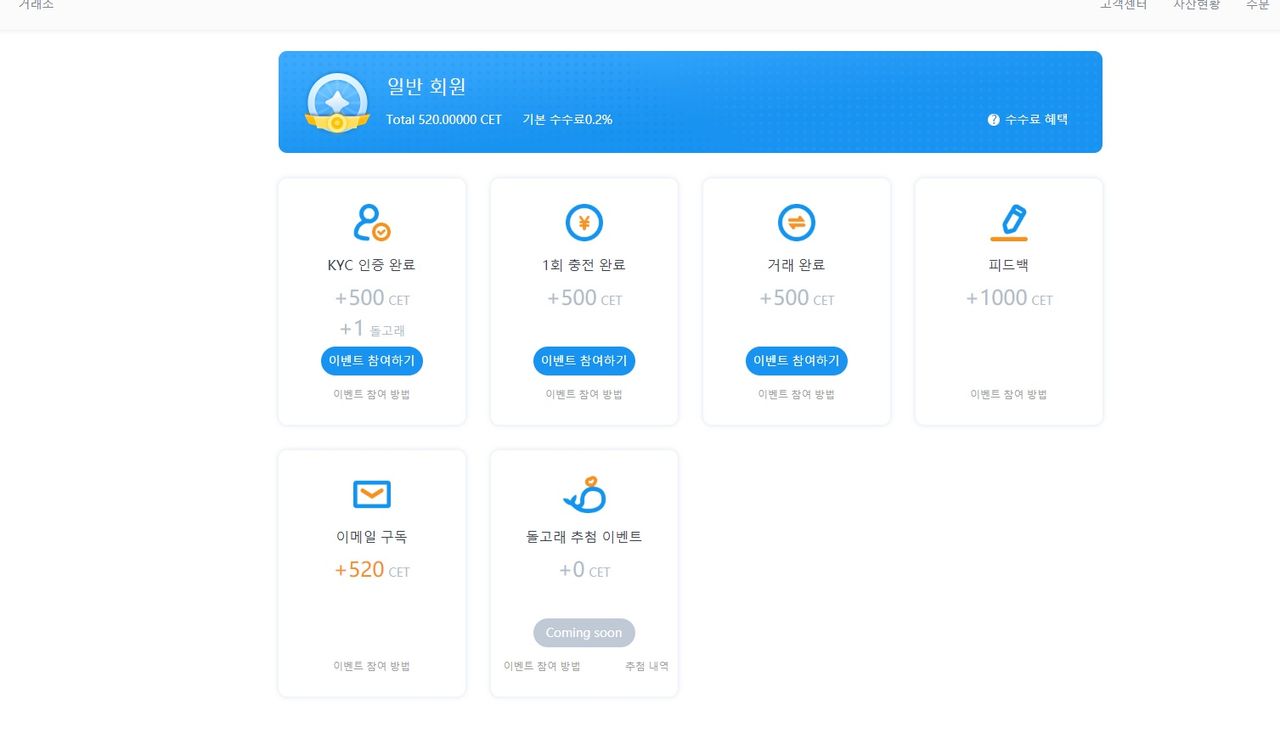
Task: Click the +0 CET reward amount
Action: [584, 570]
